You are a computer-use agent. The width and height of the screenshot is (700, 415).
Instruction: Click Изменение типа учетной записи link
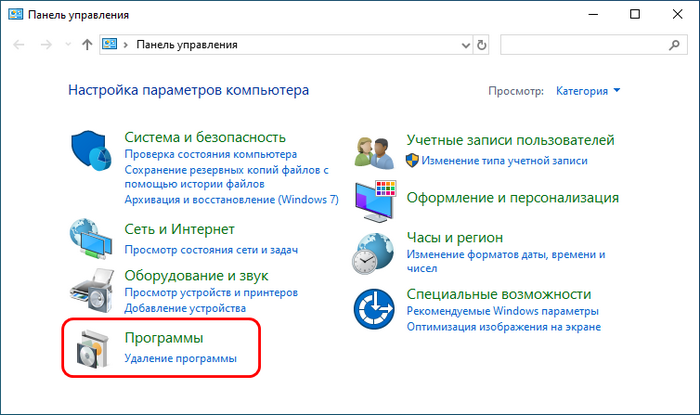click(x=504, y=161)
